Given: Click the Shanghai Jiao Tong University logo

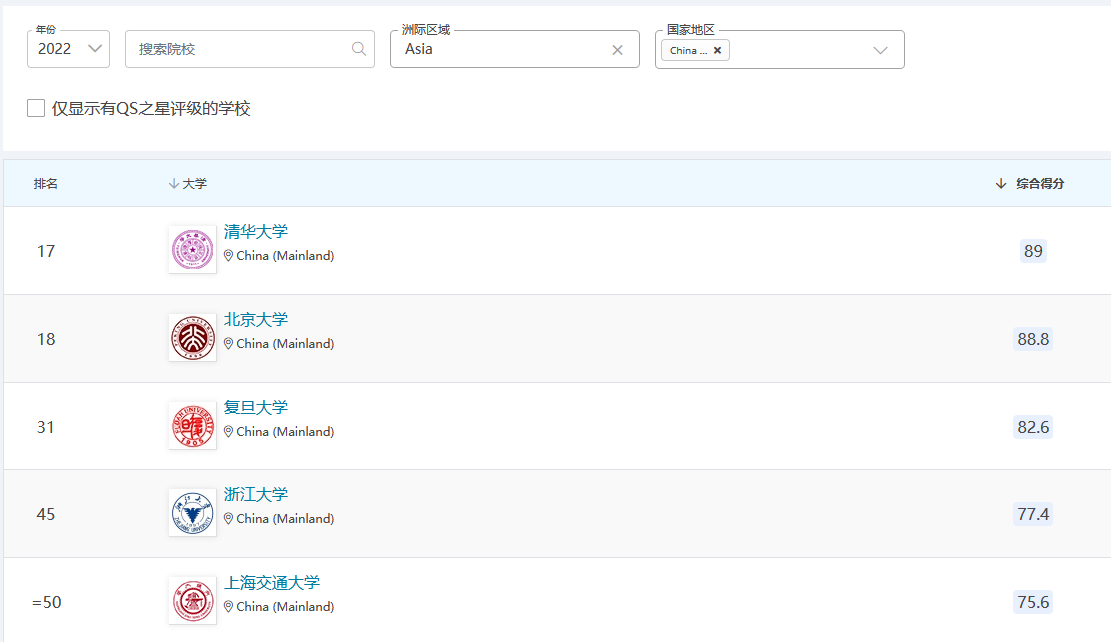Looking at the screenshot, I should pos(193,600).
